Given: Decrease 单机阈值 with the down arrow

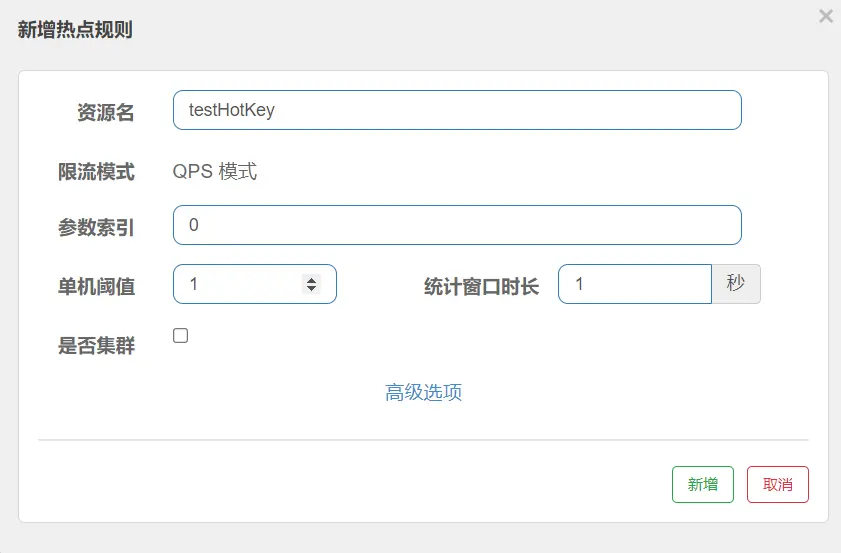Looking at the screenshot, I should 311,289.
